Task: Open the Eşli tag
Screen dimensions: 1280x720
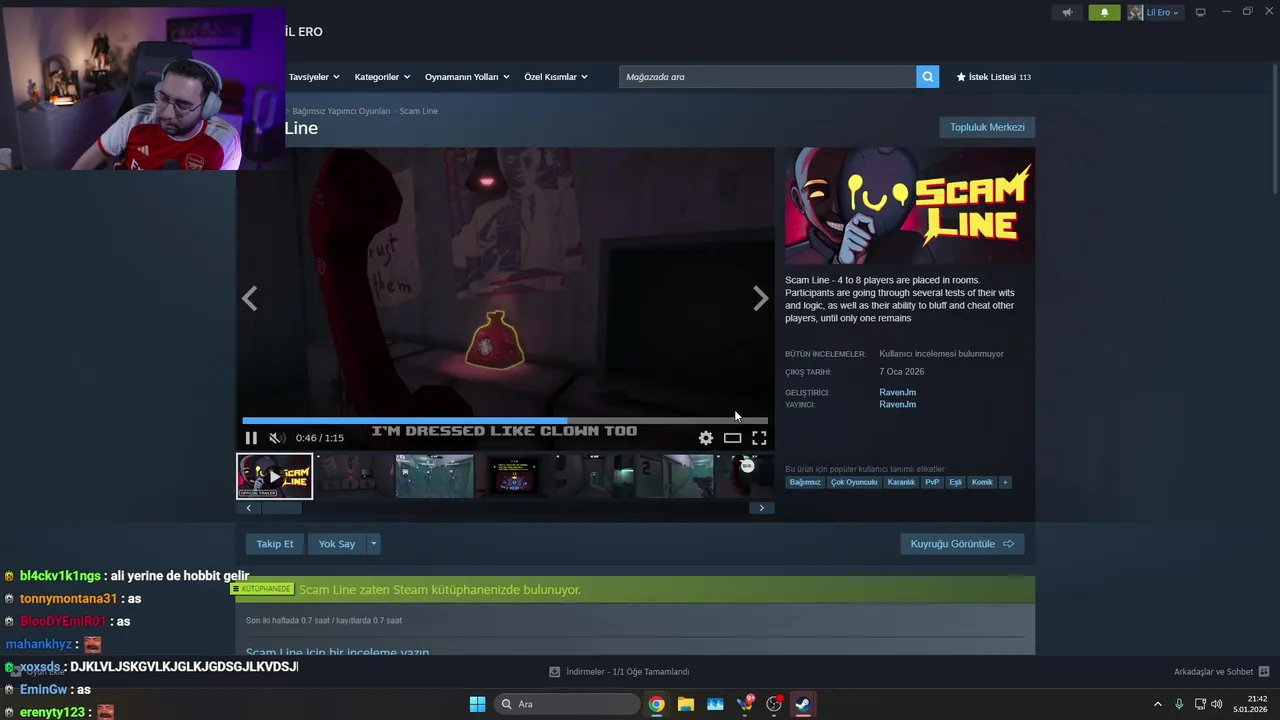Action: (x=955, y=482)
